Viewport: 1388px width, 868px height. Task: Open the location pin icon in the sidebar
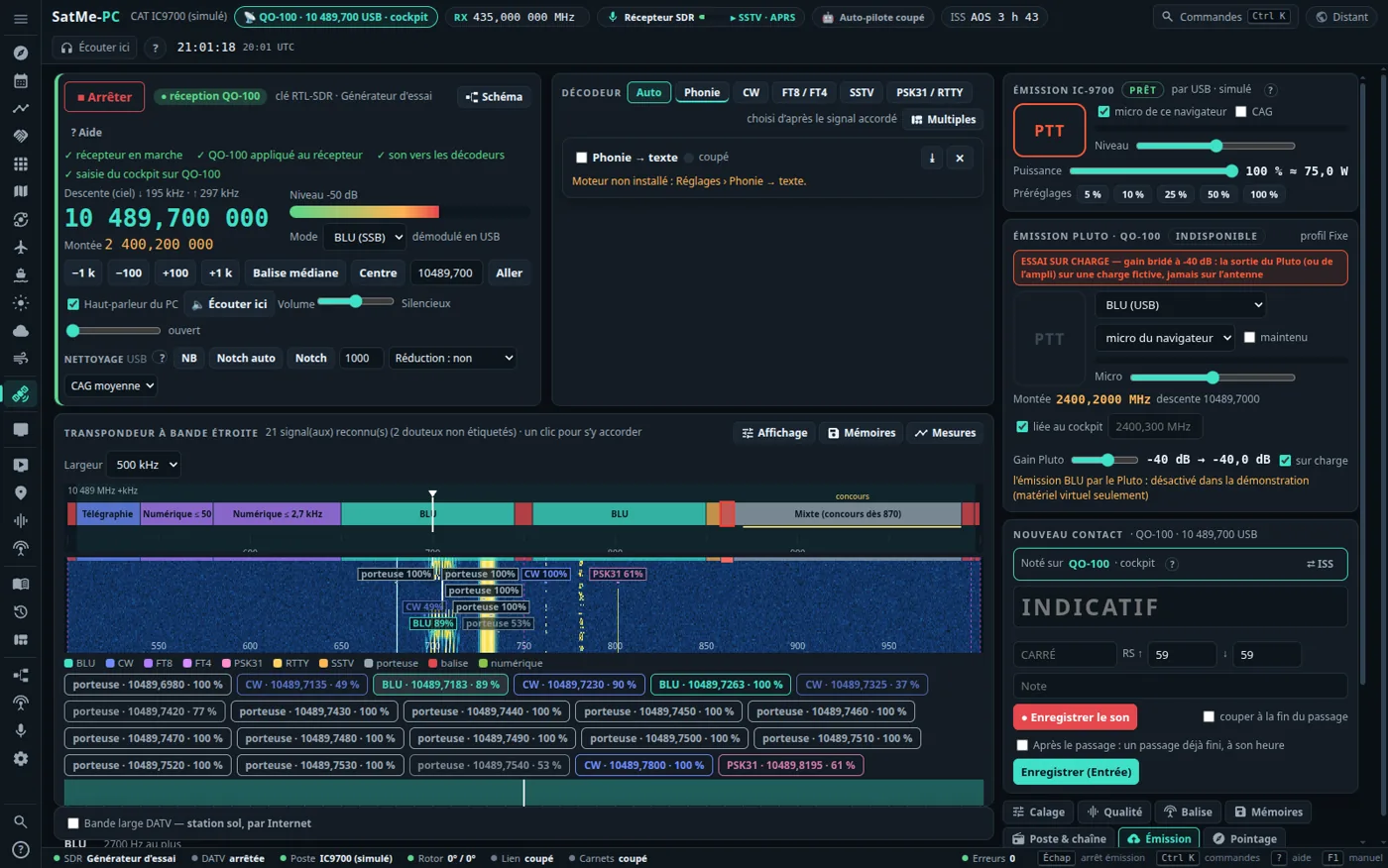point(20,492)
